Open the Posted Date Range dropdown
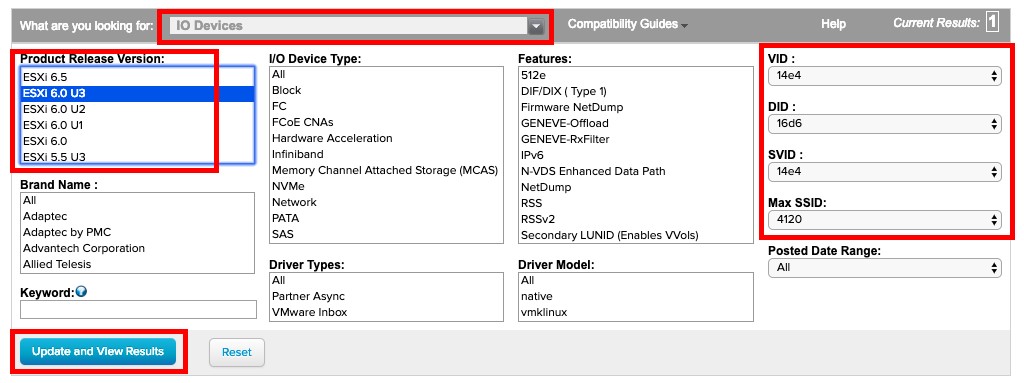Image resolution: width=1024 pixels, height=383 pixels. 885,267
